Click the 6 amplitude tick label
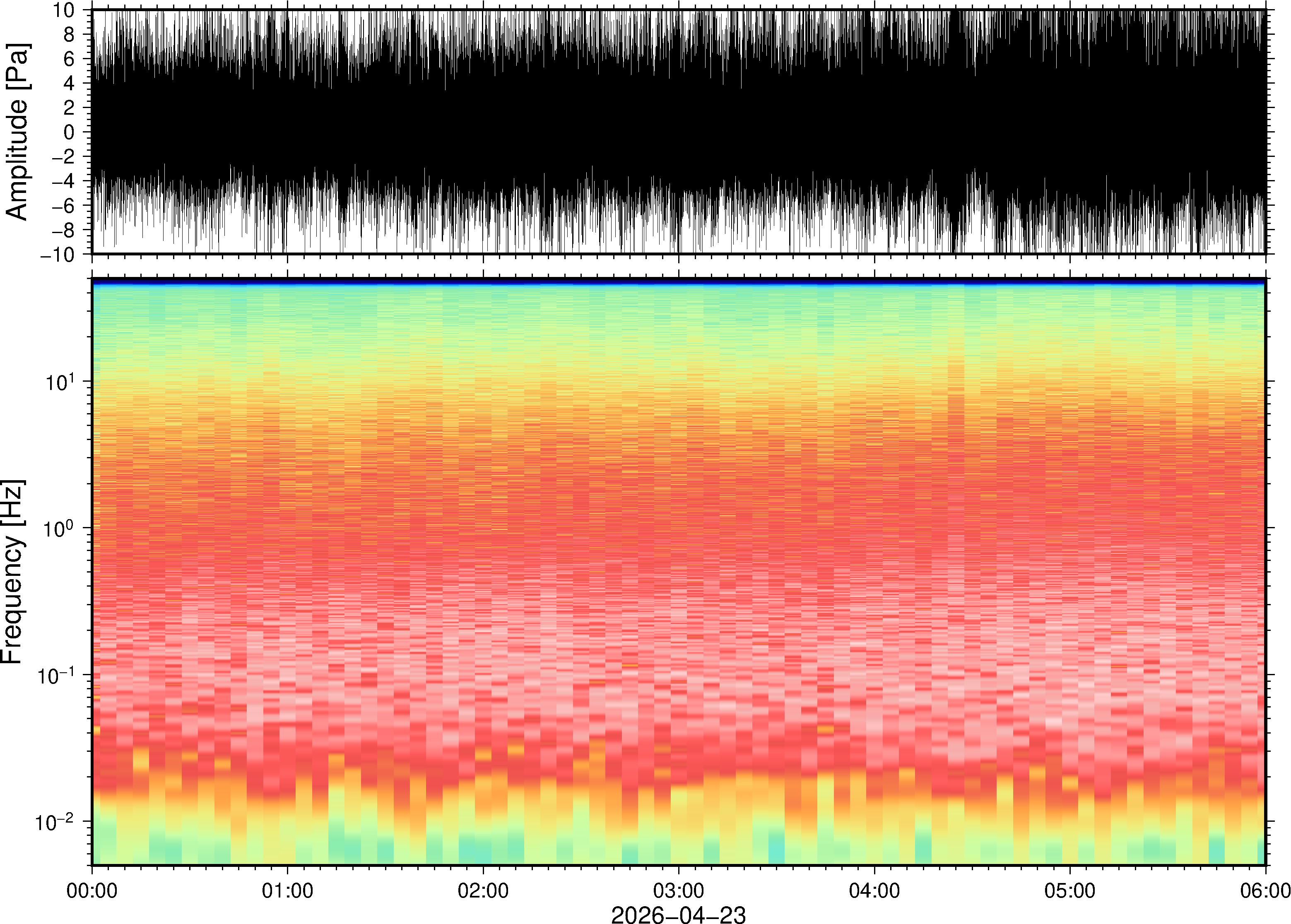 coord(70,59)
